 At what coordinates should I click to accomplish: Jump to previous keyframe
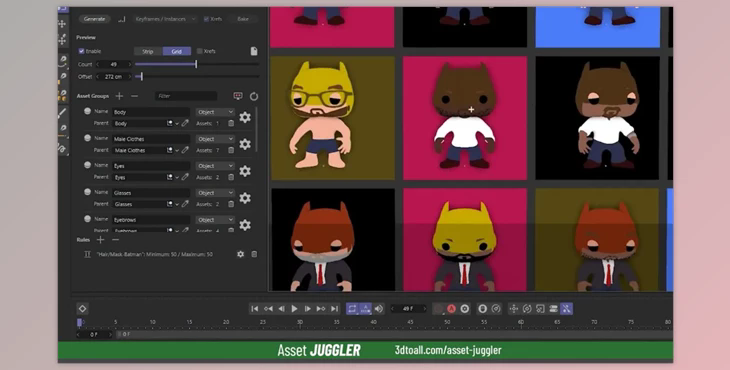(x=268, y=309)
